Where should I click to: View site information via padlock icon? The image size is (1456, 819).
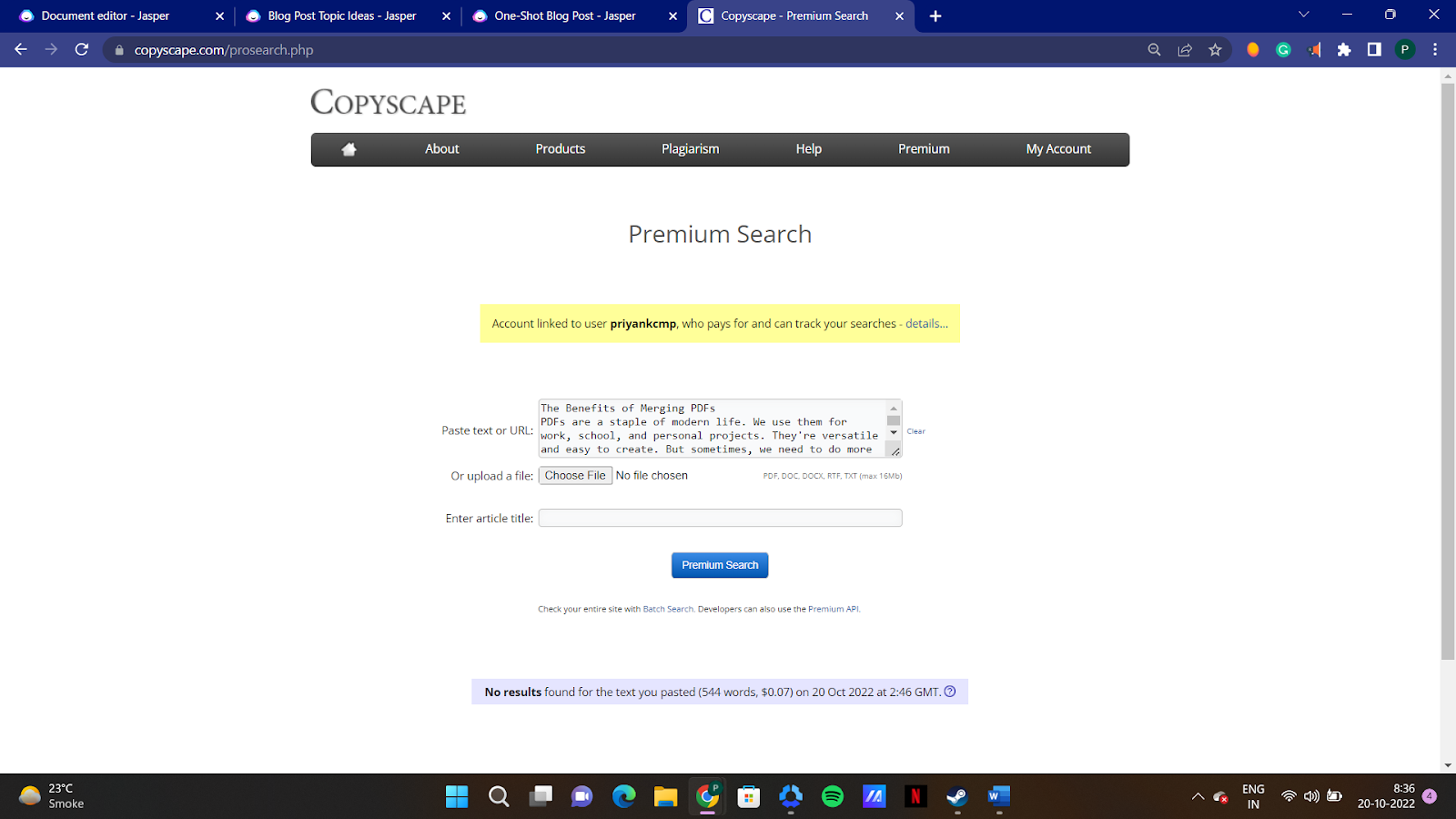click(118, 50)
